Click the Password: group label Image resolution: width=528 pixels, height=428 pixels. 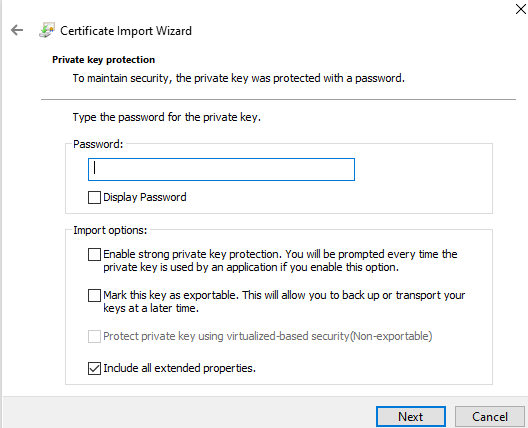[x=98, y=144]
